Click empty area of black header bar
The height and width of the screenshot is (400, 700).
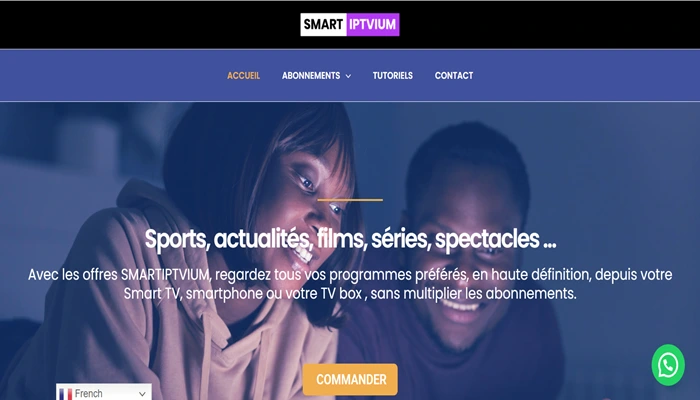point(134,25)
